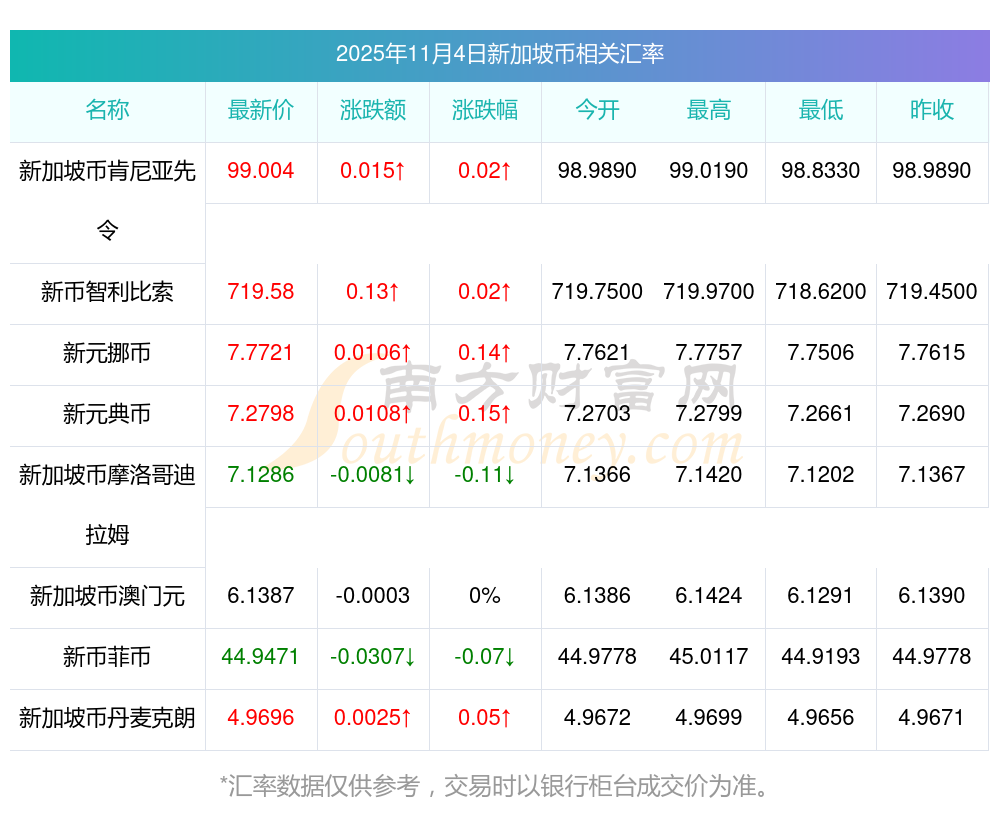Image resolution: width=1000 pixels, height=817 pixels.
Task: Click the high value 45.0117
Action: pos(709,656)
